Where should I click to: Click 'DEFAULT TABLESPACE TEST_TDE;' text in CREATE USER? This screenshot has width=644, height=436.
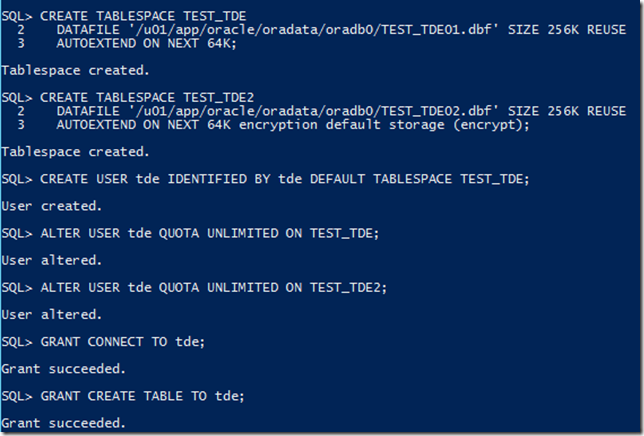coord(420,179)
